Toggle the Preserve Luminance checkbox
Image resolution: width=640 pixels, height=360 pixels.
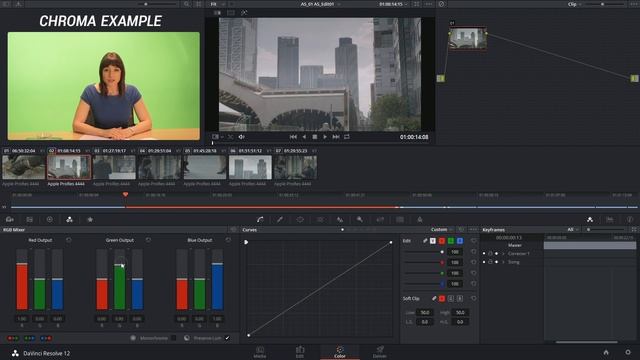point(227,338)
